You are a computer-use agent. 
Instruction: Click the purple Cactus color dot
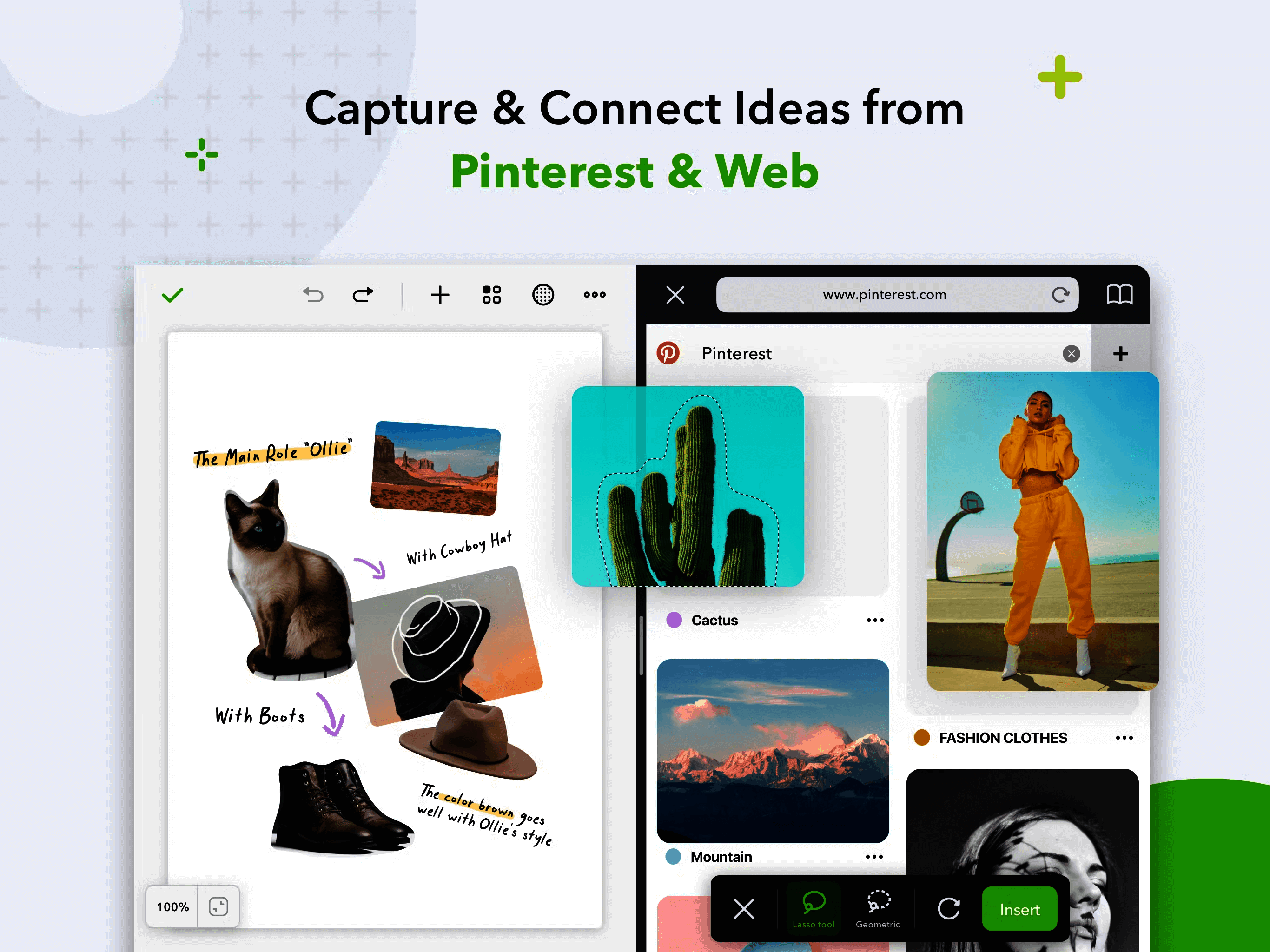pos(674,620)
